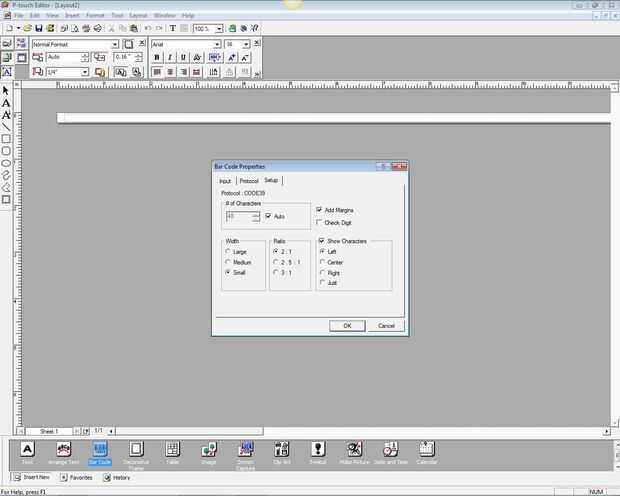The width and height of the screenshot is (620, 496).
Task: Click the 0.16" margin spinner arrows
Action: coord(138,57)
